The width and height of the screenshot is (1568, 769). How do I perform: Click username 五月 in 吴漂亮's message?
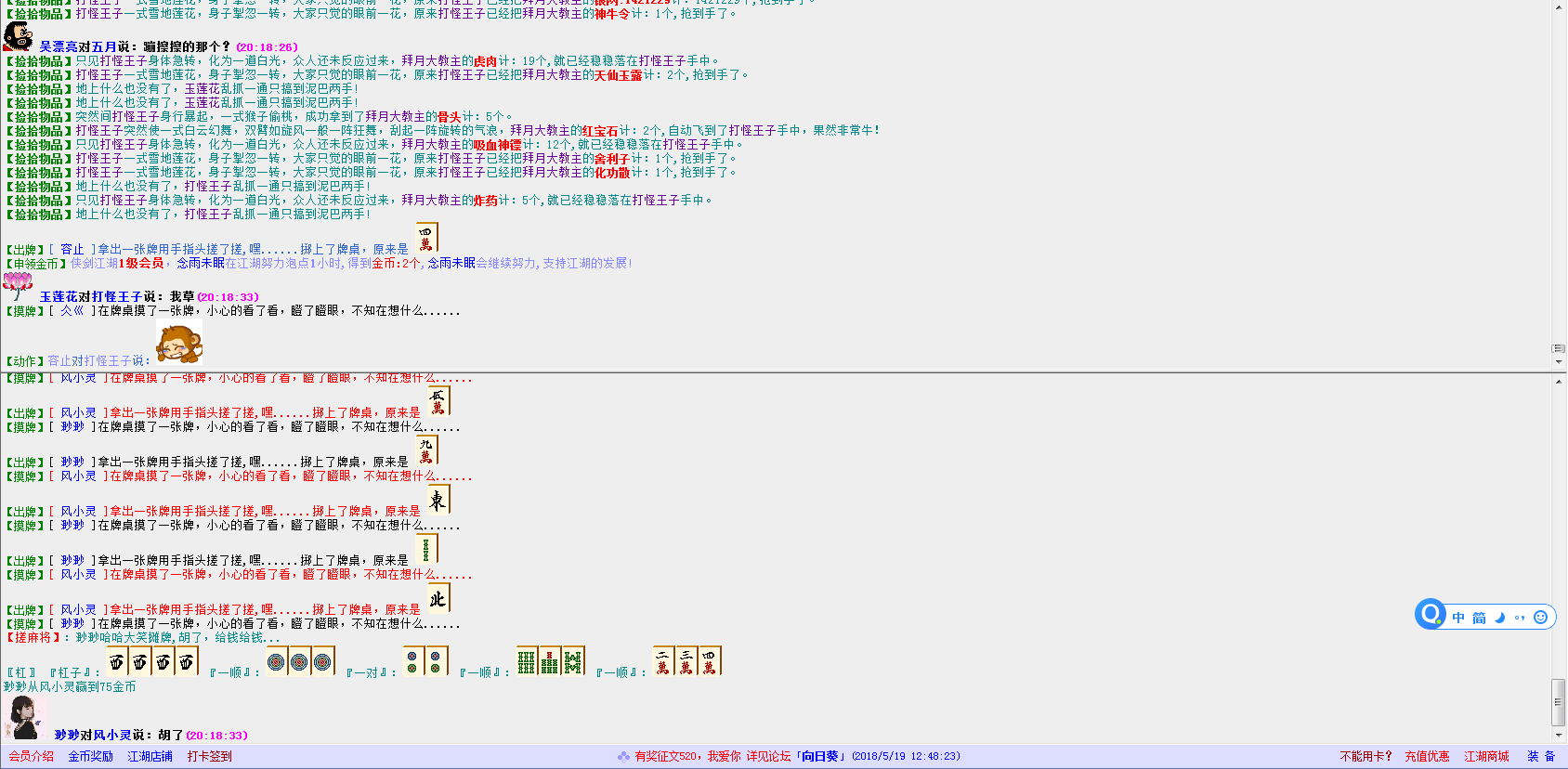pyautogui.click(x=104, y=46)
